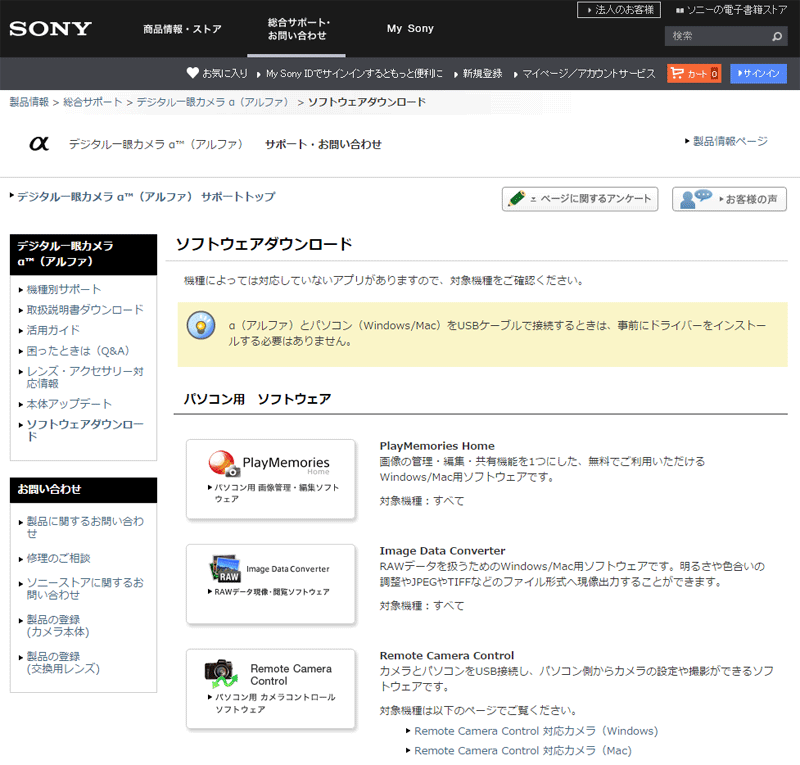Open デジタル一眼カメラ α サポートトップ link

tap(146, 196)
